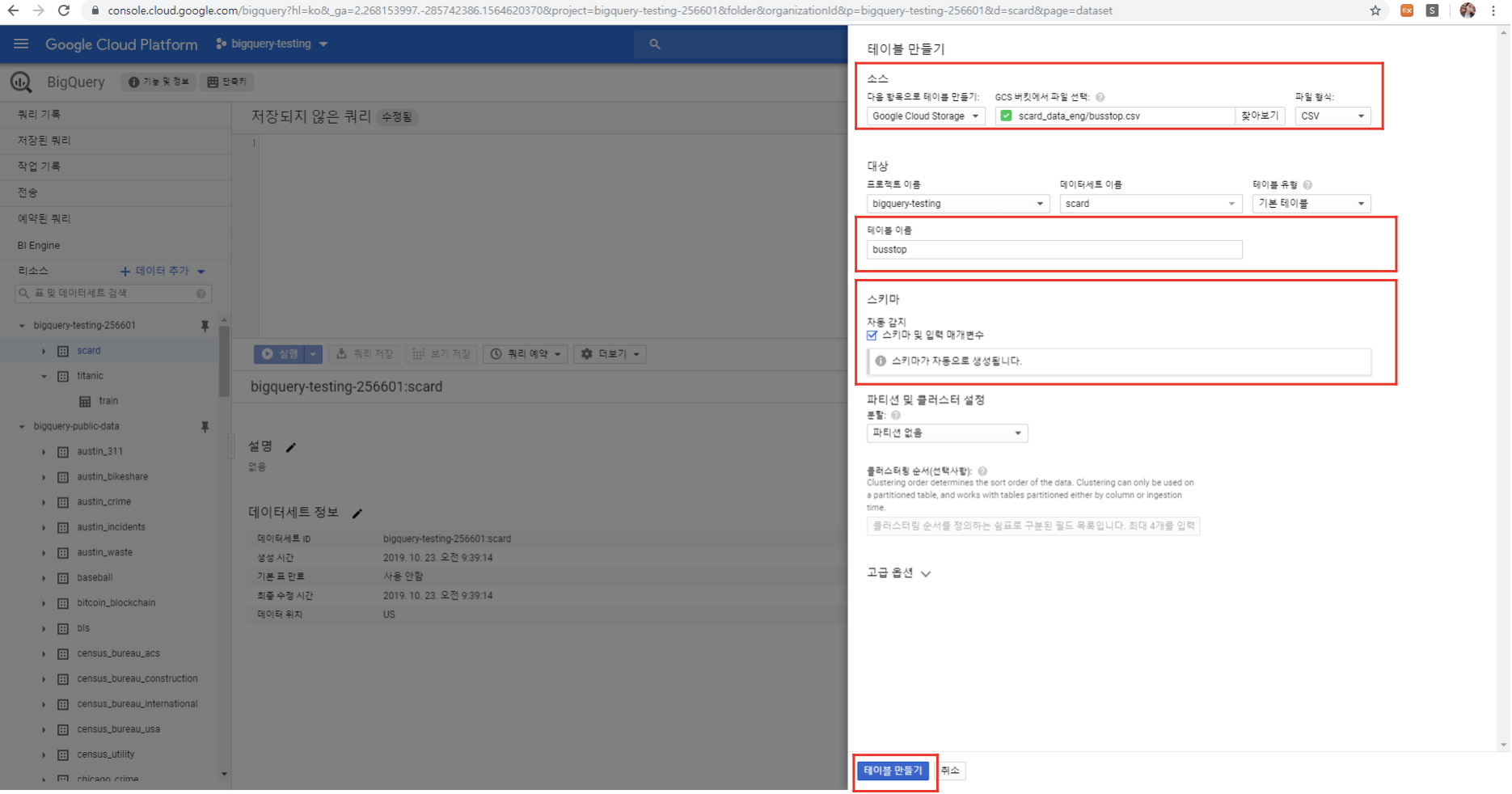This screenshot has width=1512, height=794.
Task: Pin the bigquery-testing-256601 project
Action: (205, 326)
